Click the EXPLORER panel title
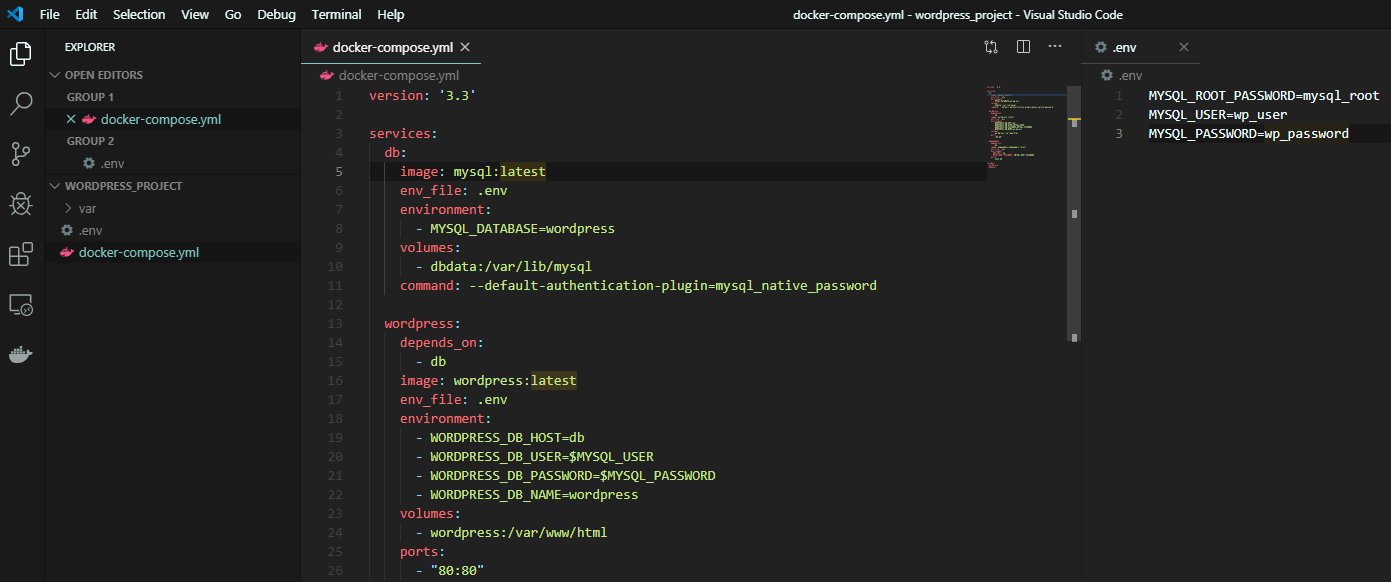This screenshot has height=582, width=1391. (90, 47)
